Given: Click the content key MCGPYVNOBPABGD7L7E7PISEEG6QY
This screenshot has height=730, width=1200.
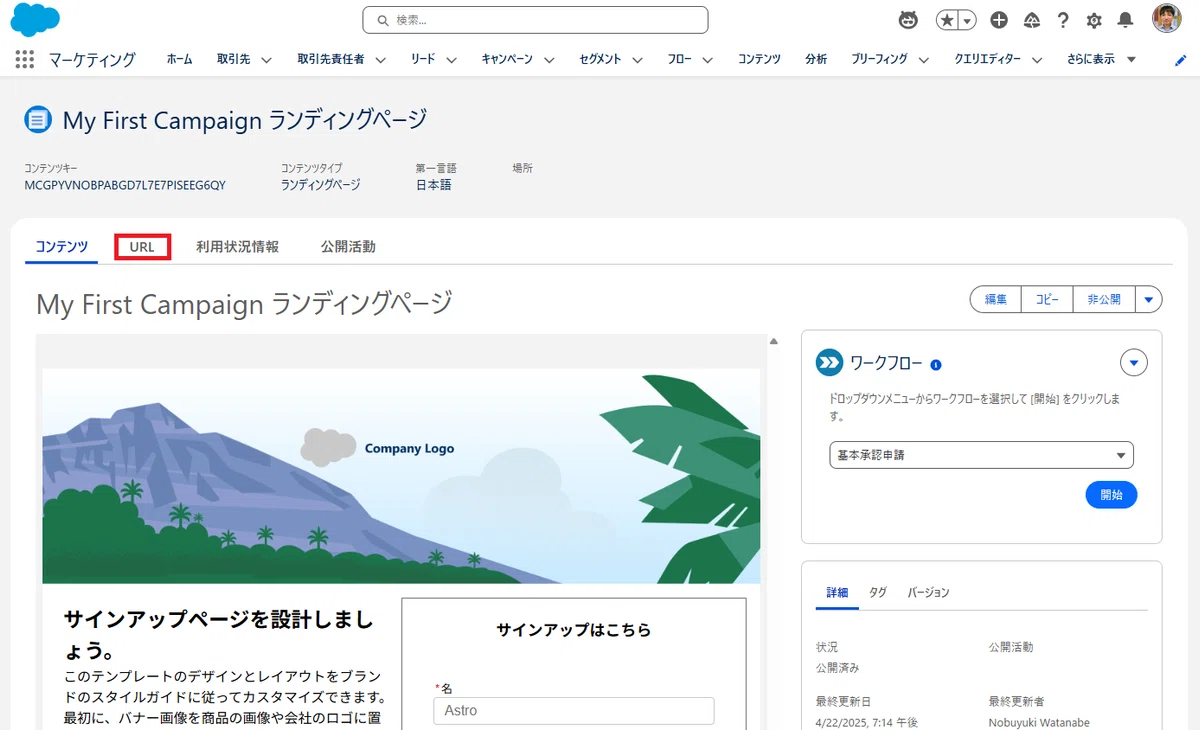Looking at the screenshot, I should click(x=125, y=185).
